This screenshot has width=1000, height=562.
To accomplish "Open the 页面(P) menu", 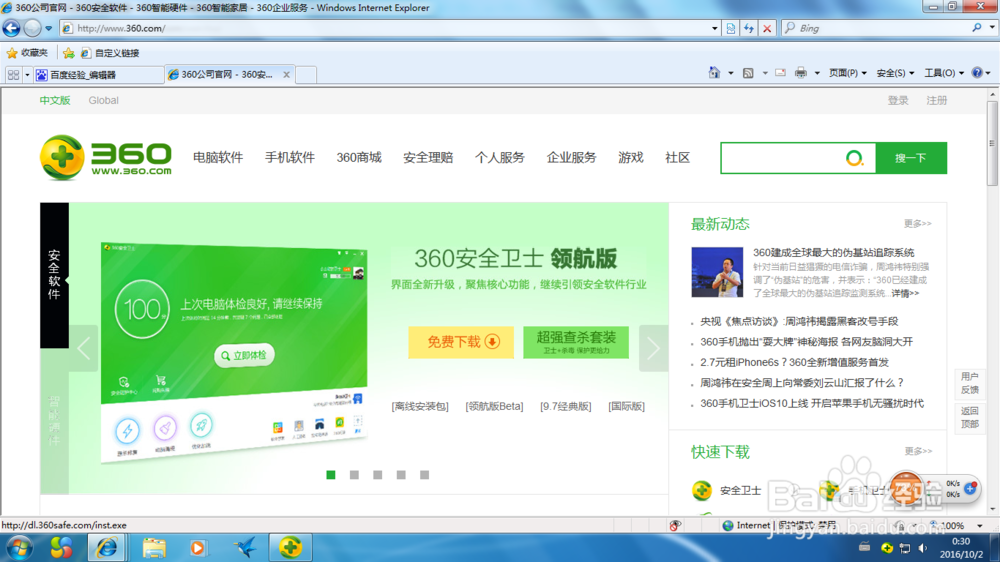I will tap(848, 73).
